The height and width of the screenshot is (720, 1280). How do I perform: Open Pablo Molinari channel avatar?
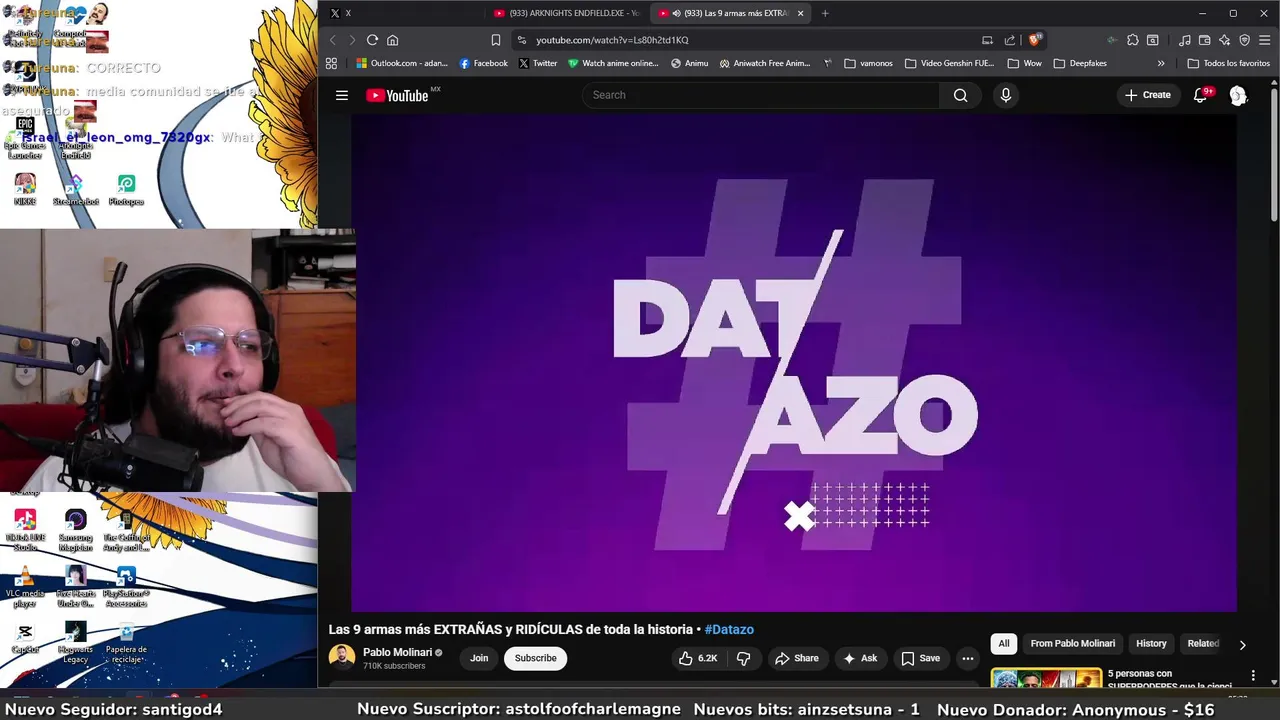pyautogui.click(x=342, y=657)
